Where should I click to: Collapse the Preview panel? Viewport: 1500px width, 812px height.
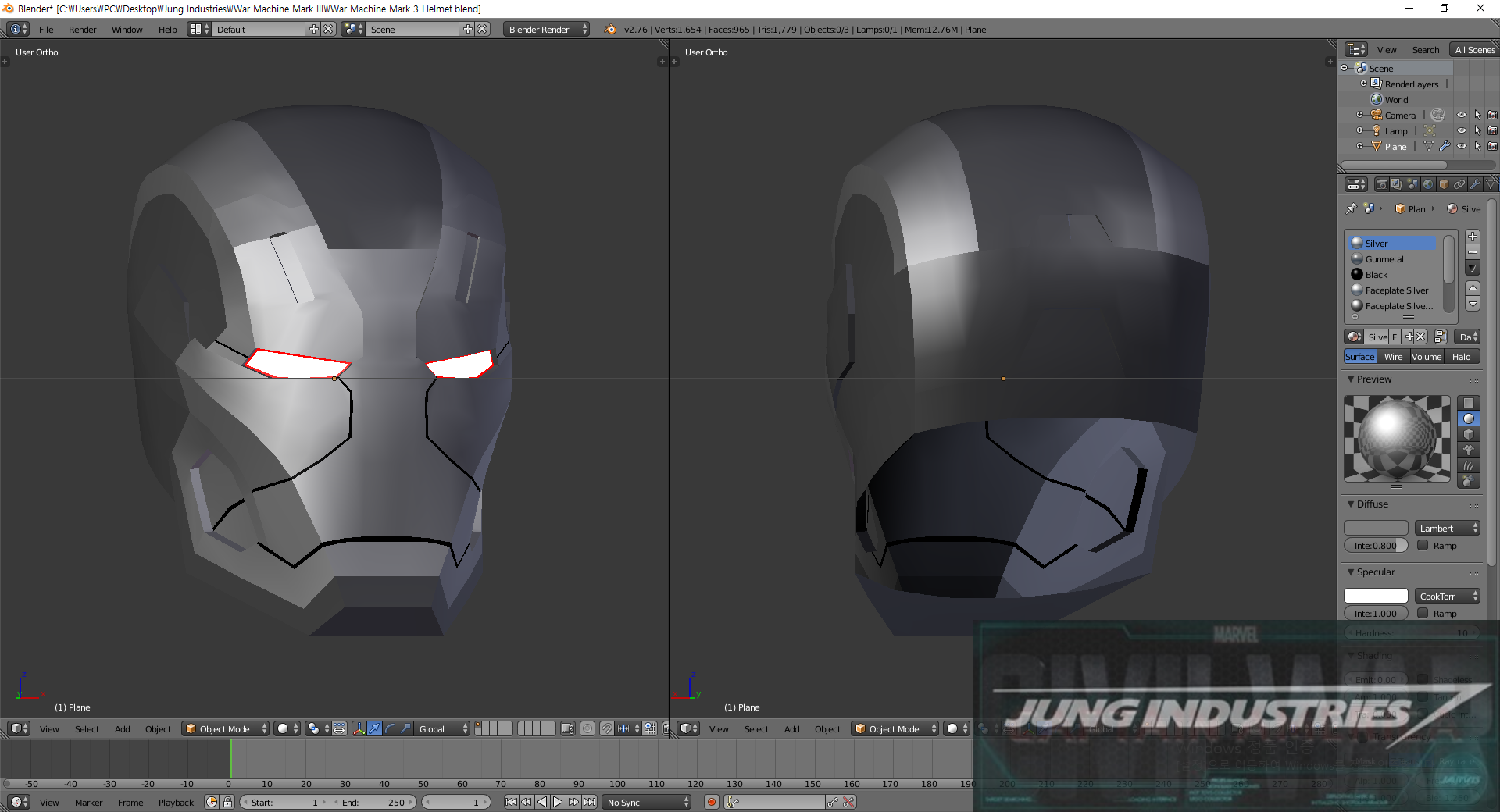pyautogui.click(x=1351, y=379)
